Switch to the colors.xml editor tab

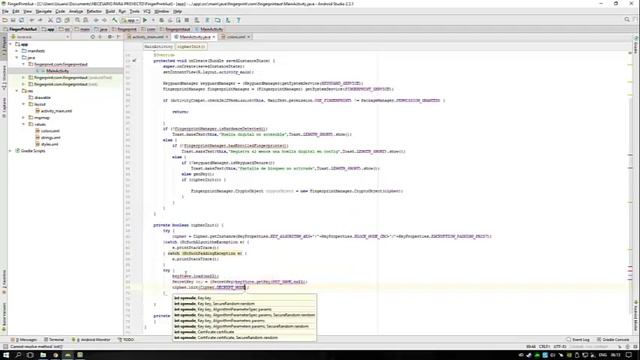pyautogui.click(x=236, y=37)
